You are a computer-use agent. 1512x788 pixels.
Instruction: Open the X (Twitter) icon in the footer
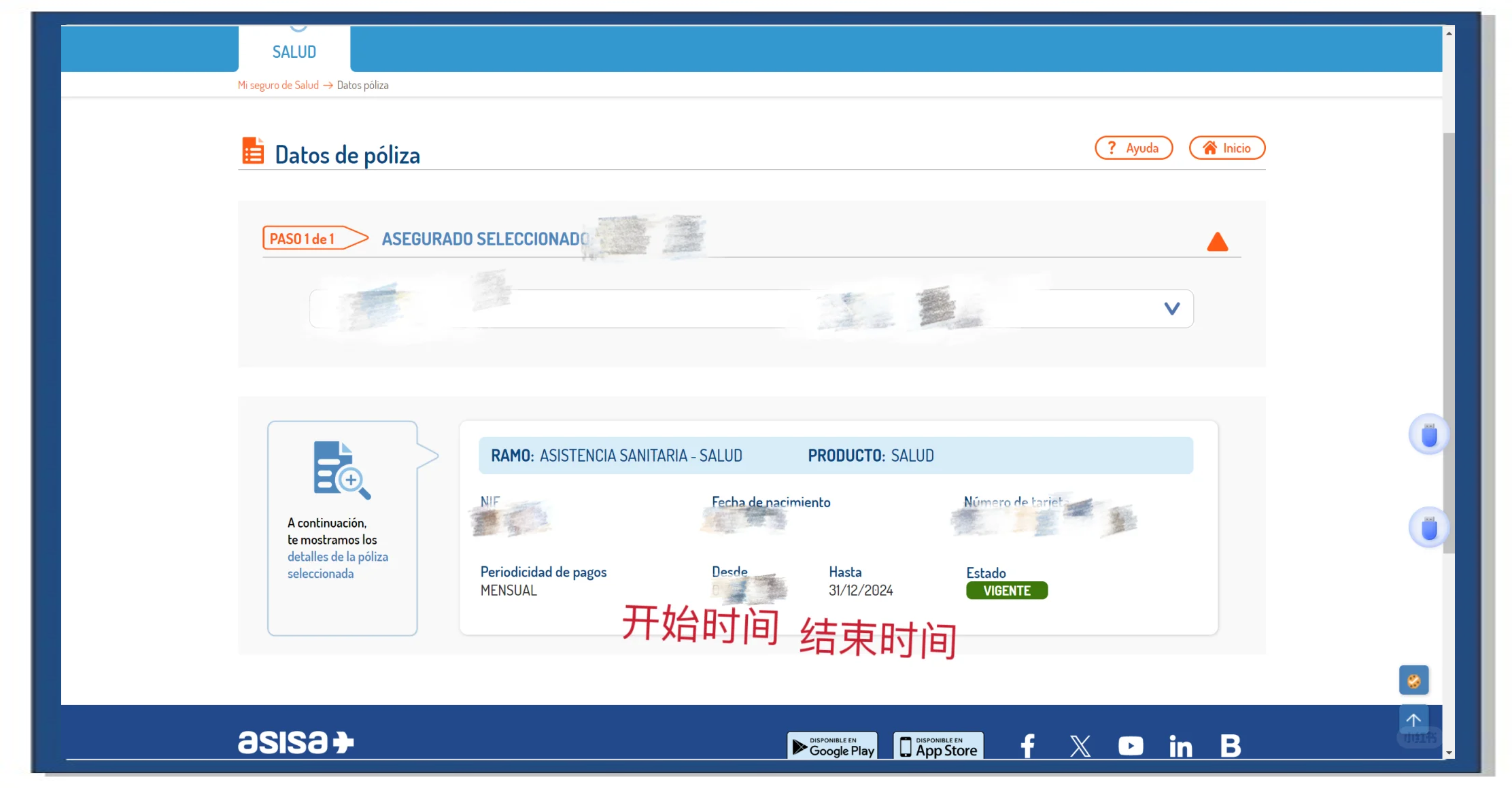1080,746
